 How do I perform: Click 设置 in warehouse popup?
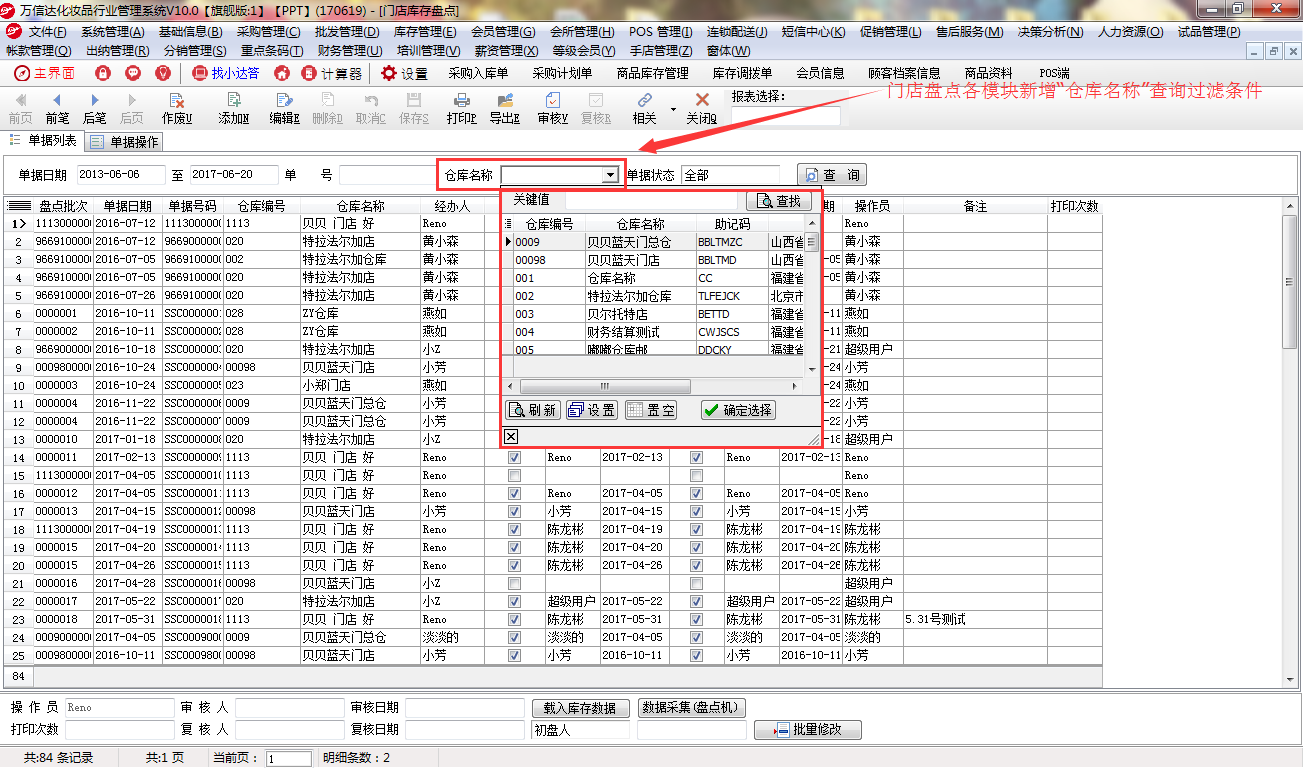[x=591, y=410]
